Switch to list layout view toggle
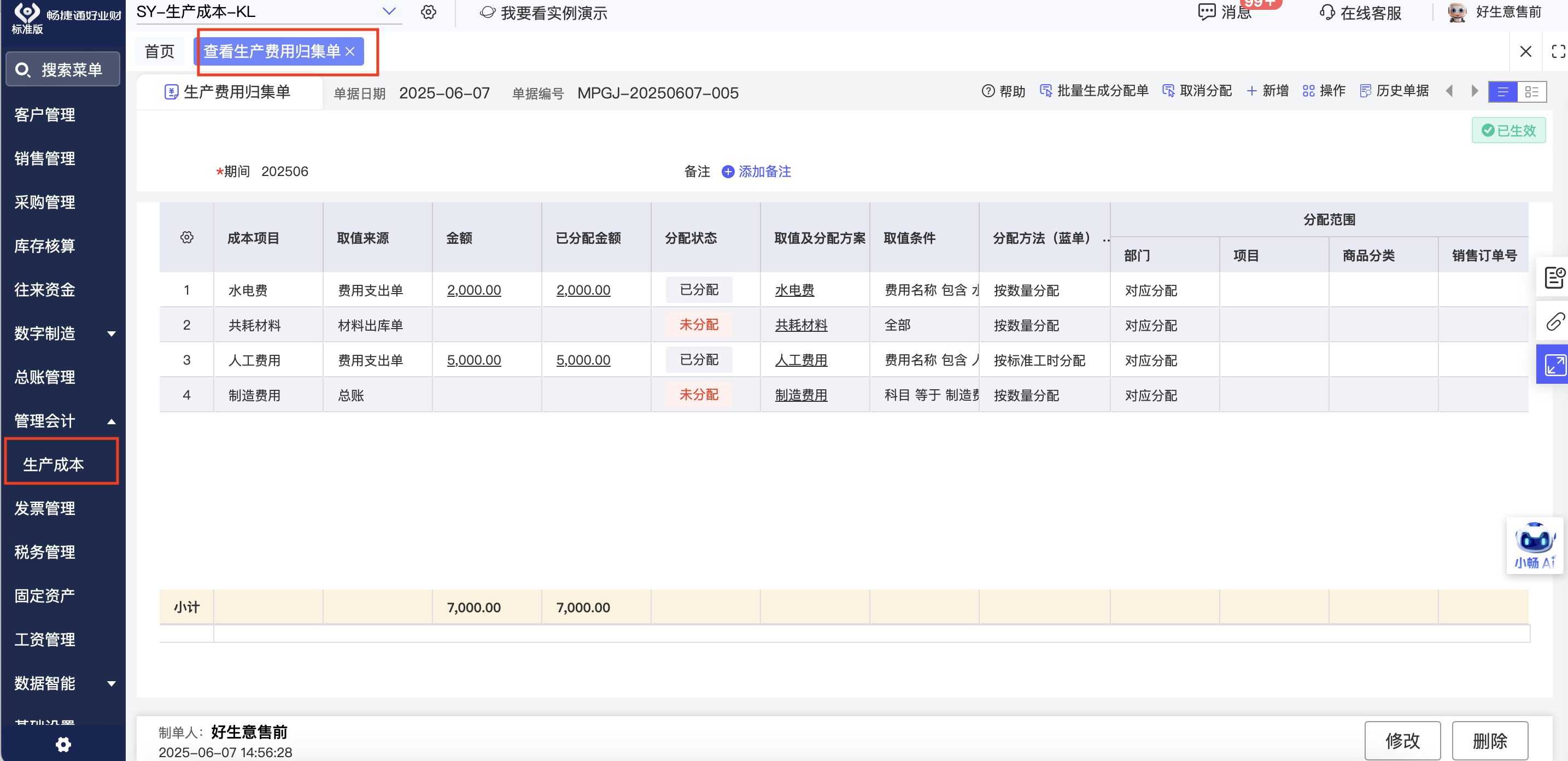Image resolution: width=1568 pixels, height=761 pixels. coord(1502,92)
